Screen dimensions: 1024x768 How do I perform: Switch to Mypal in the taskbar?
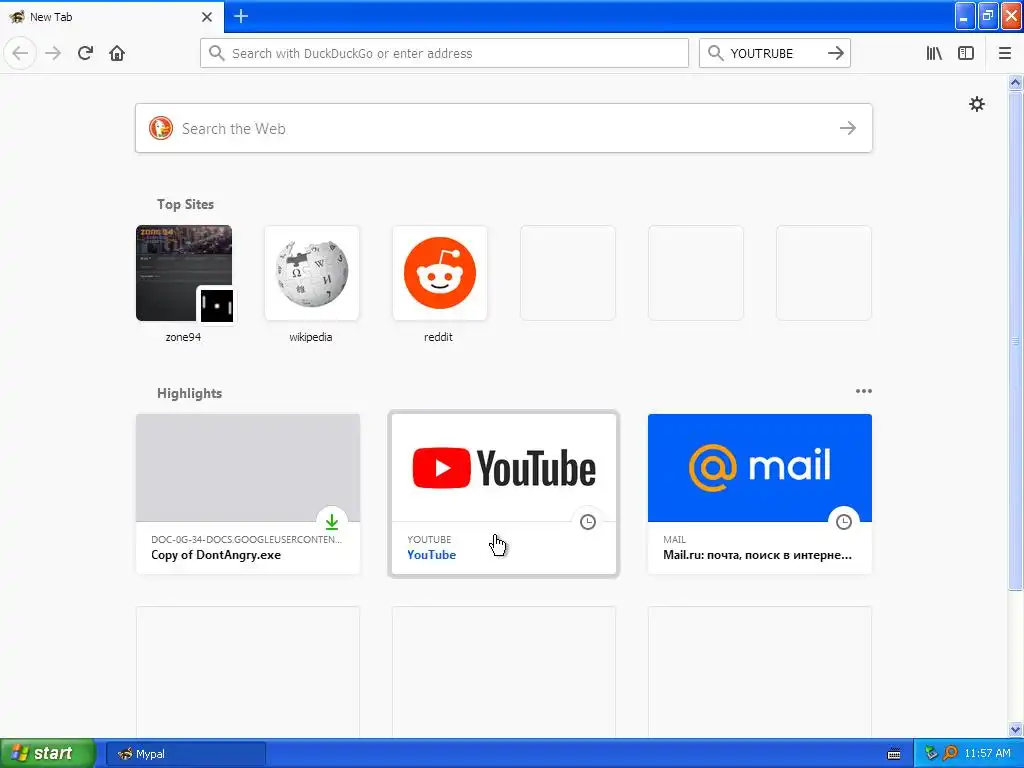point(186,754)
